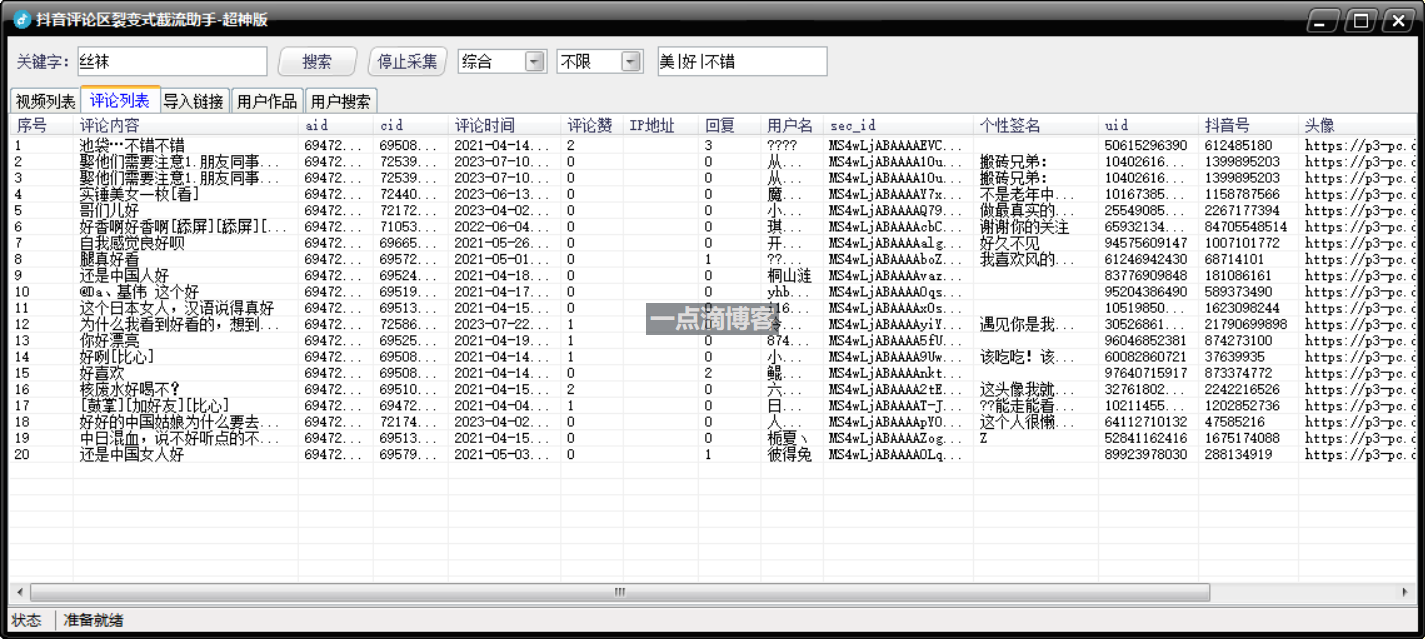Select the comment "好喜欢"
The height and width of the screenshot is (639, 1425).
click(x=102, y=373)
